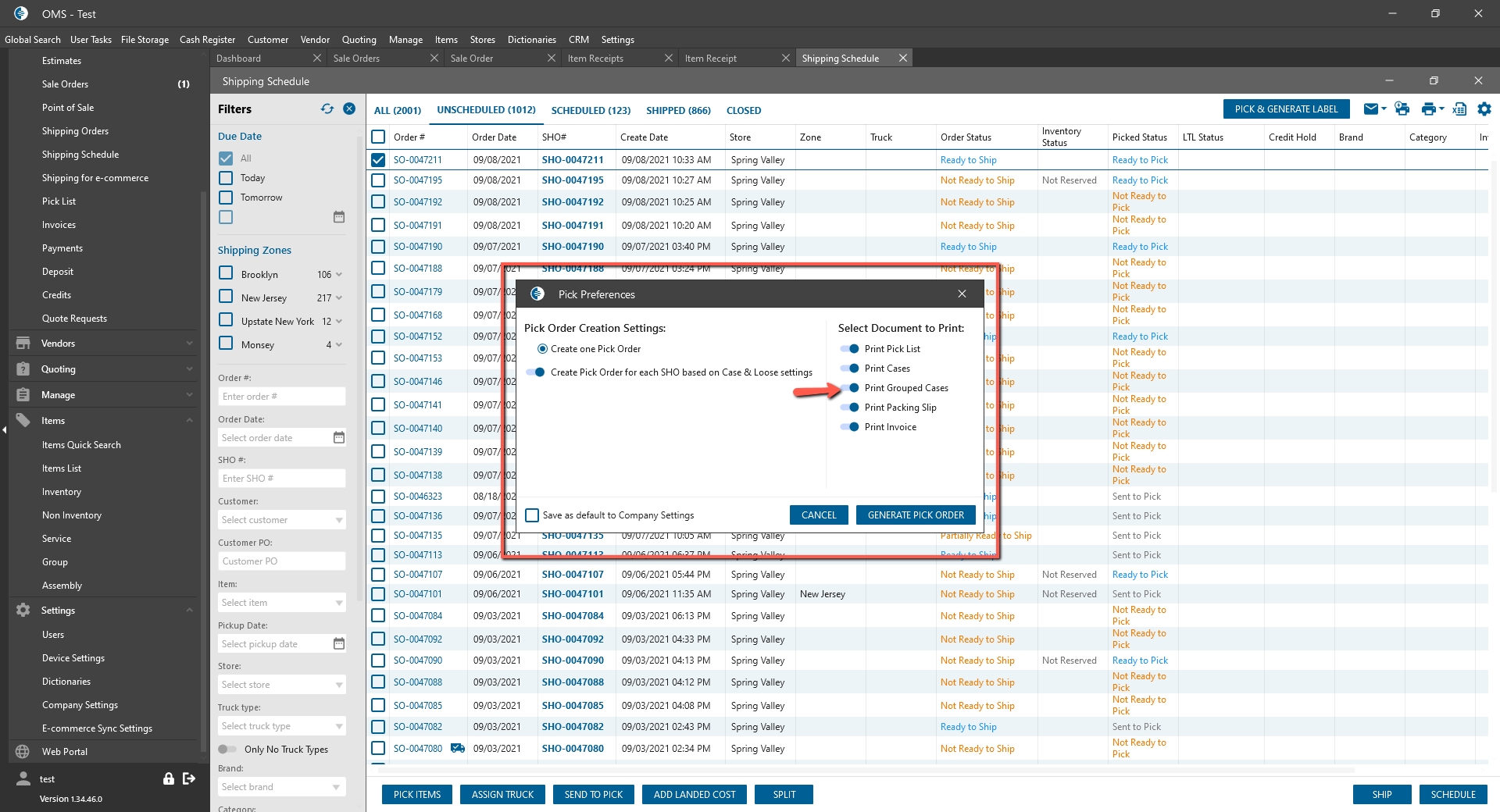Clear filters with the round X icon
Viewport: 1500px width, 812px height.
[349, 109]
